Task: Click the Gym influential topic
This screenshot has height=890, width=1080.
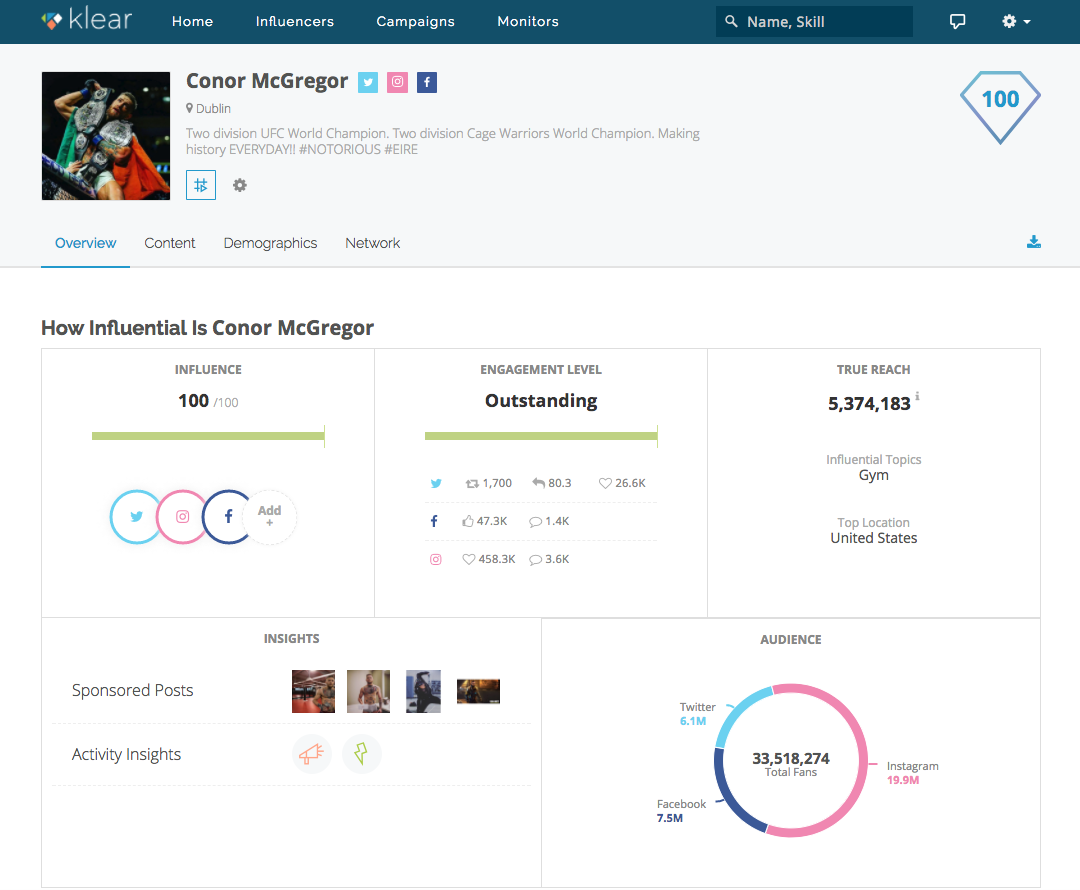Action: [x=873, y=475]
